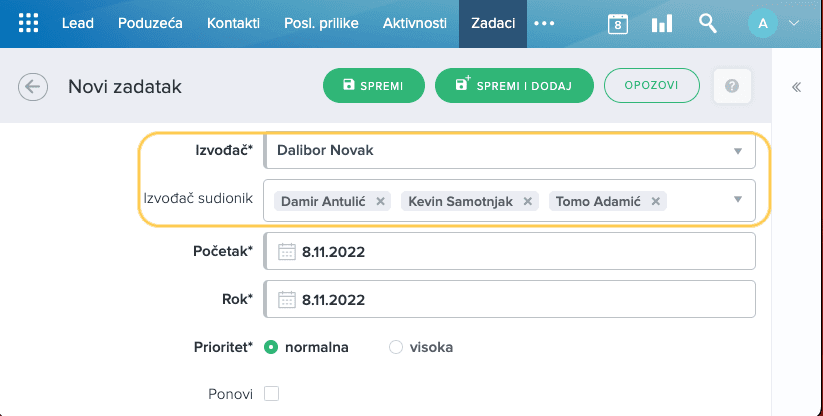This screenshot has width=823, height=416.
Task: Remove Damir Antulić from participants
Action: [381, 201]
